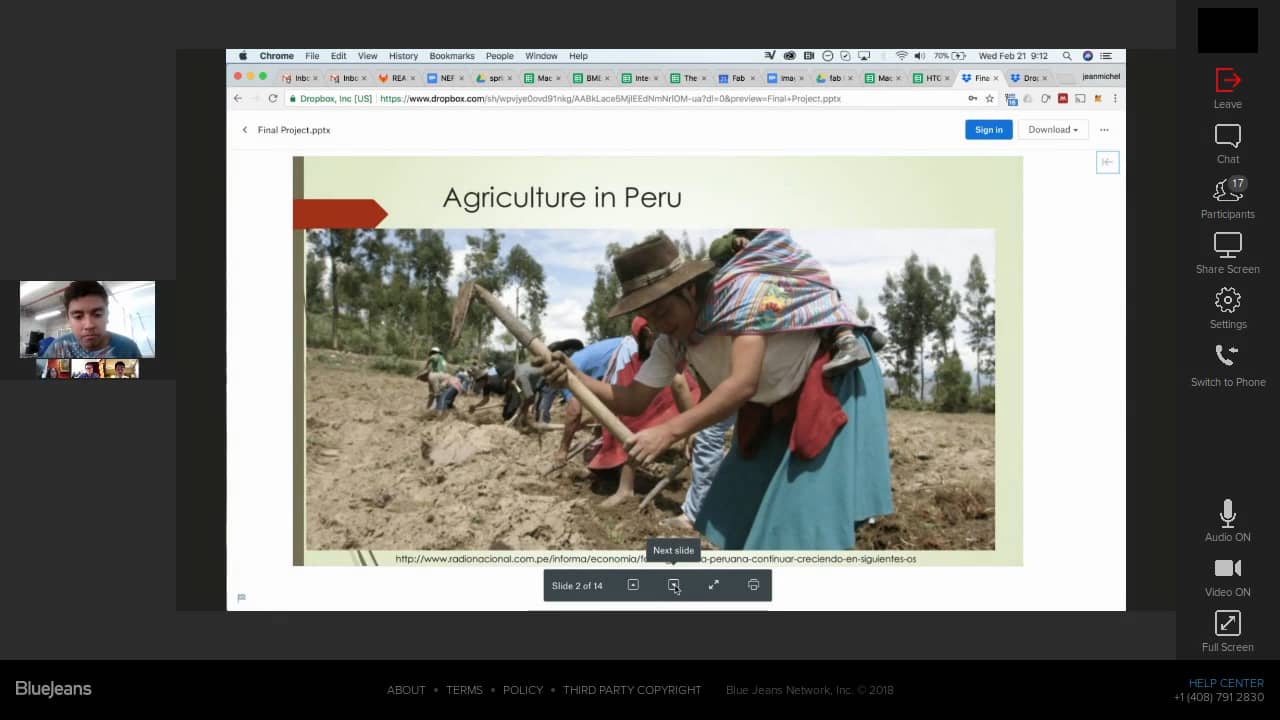Click the Slide 2 of 14 indicator
The image size is (1280, 720).
click(x=577, y=586)
